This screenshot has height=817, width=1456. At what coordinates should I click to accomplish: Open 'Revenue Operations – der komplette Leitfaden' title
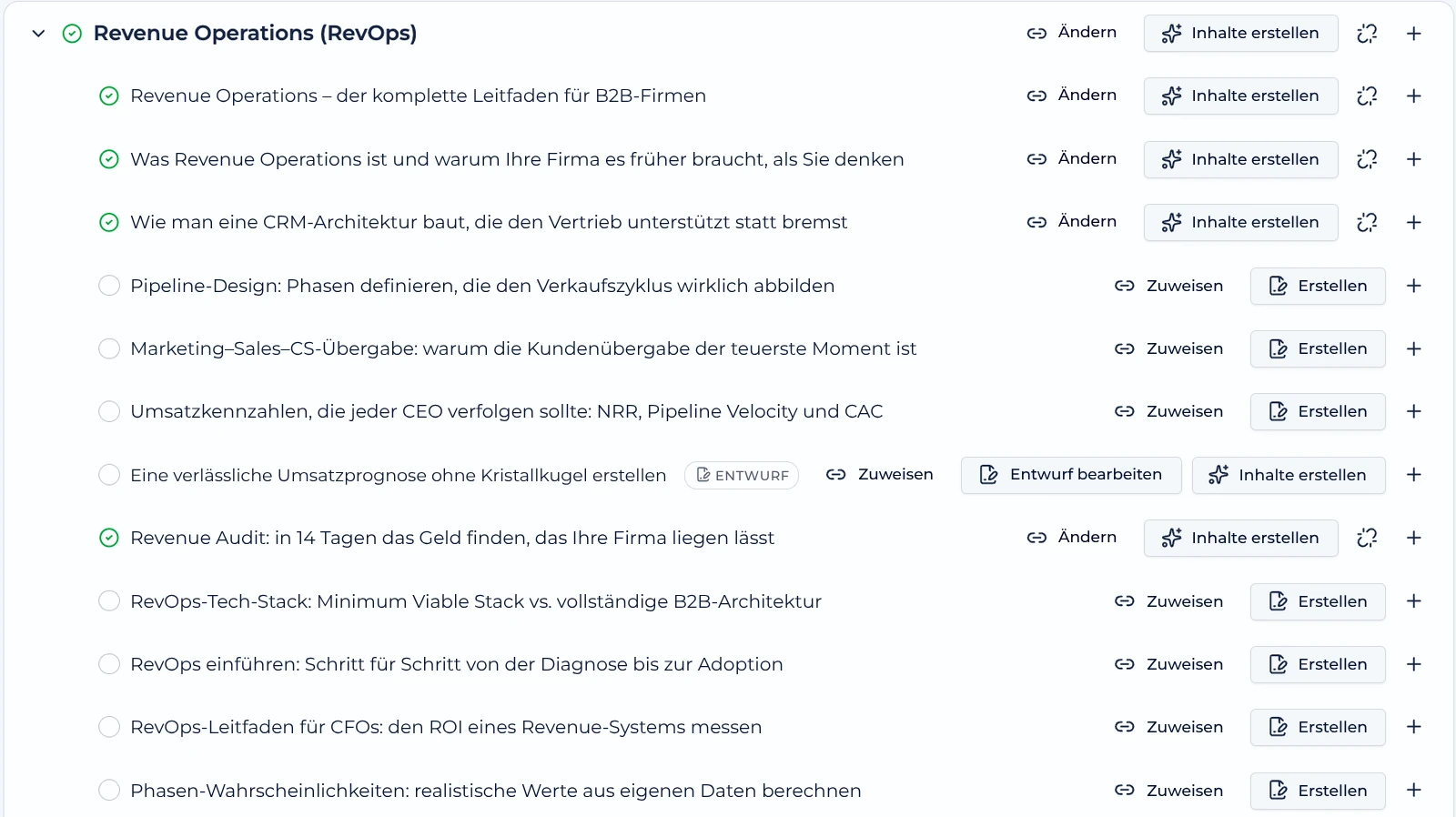pos(418,96)
